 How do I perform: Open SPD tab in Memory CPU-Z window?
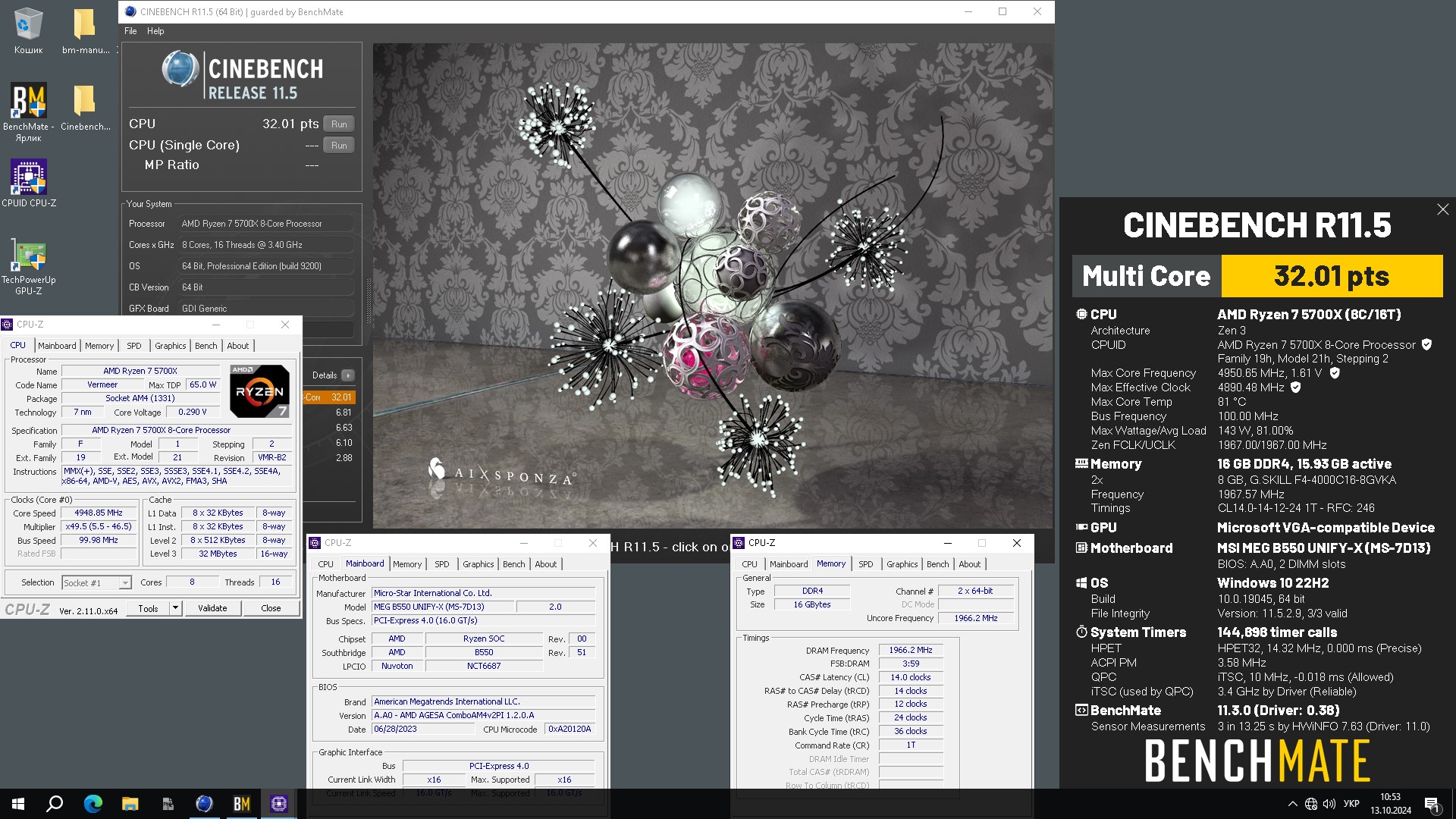pyautogui.click(x=866, y=564)
